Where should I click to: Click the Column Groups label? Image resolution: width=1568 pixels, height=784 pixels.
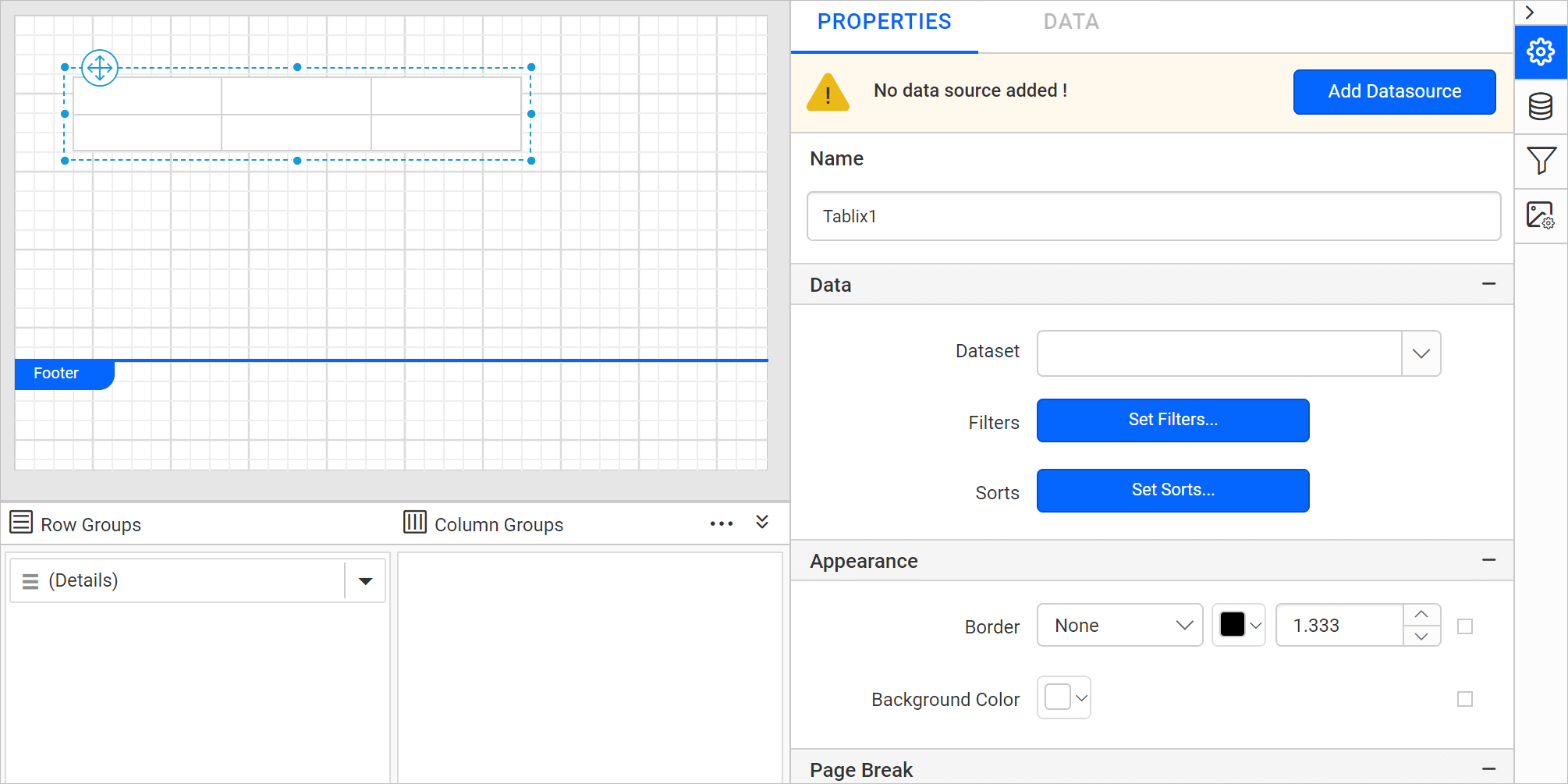(499, 525)
